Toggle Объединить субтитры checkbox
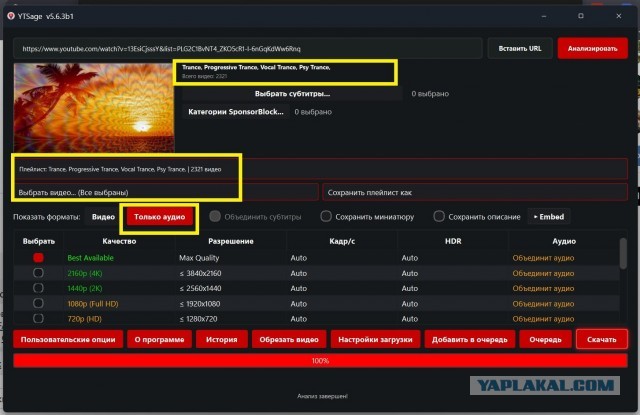640x415 pixels. pos(215,216)
